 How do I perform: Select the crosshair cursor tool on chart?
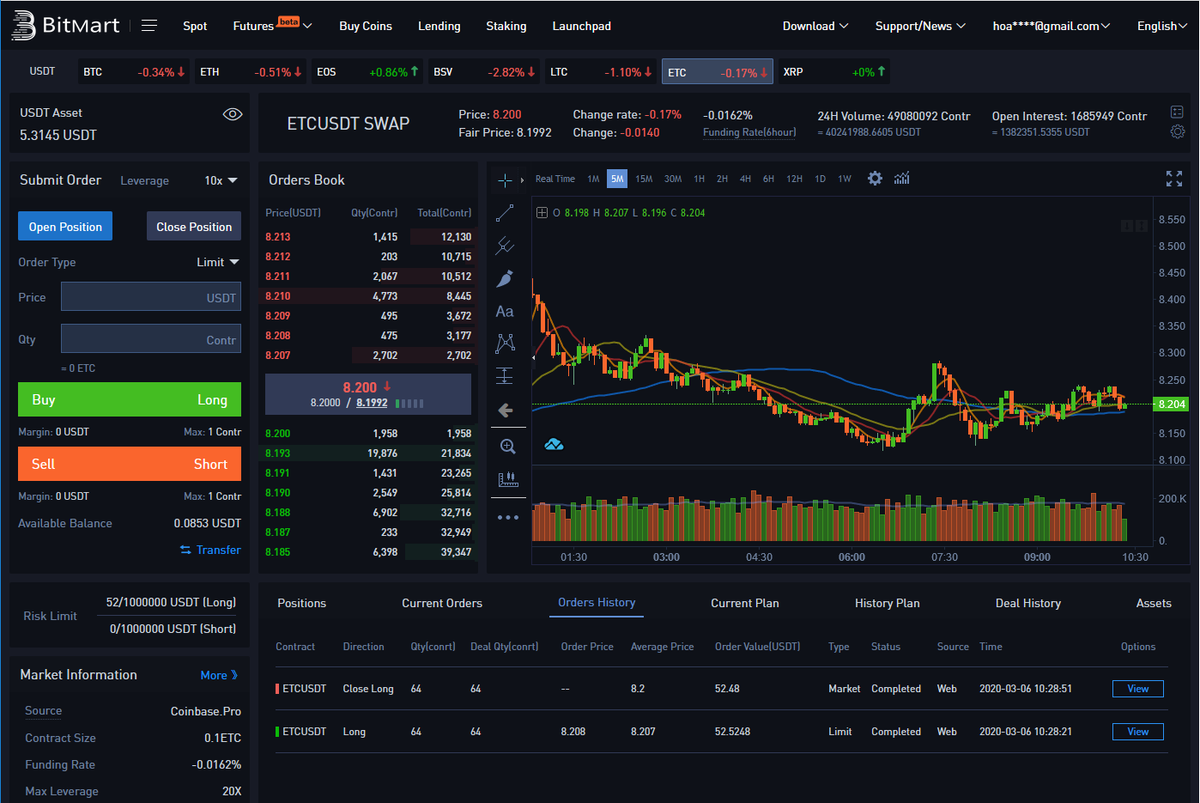[505, 180]
